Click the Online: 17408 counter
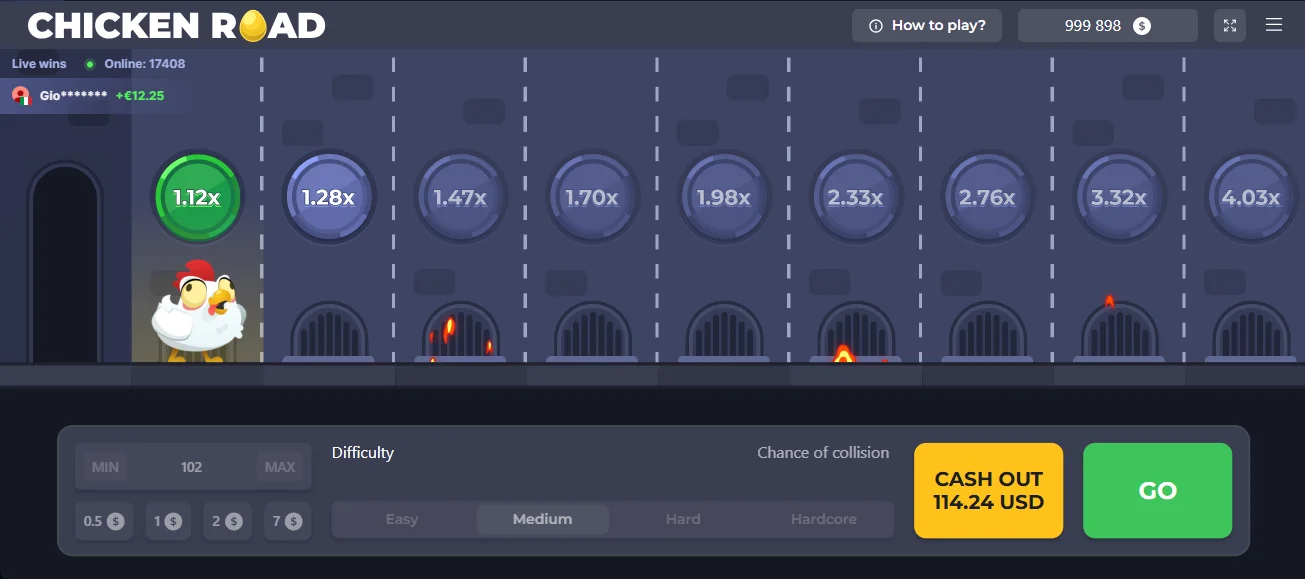1305x579 pixels. click(145, 64)
